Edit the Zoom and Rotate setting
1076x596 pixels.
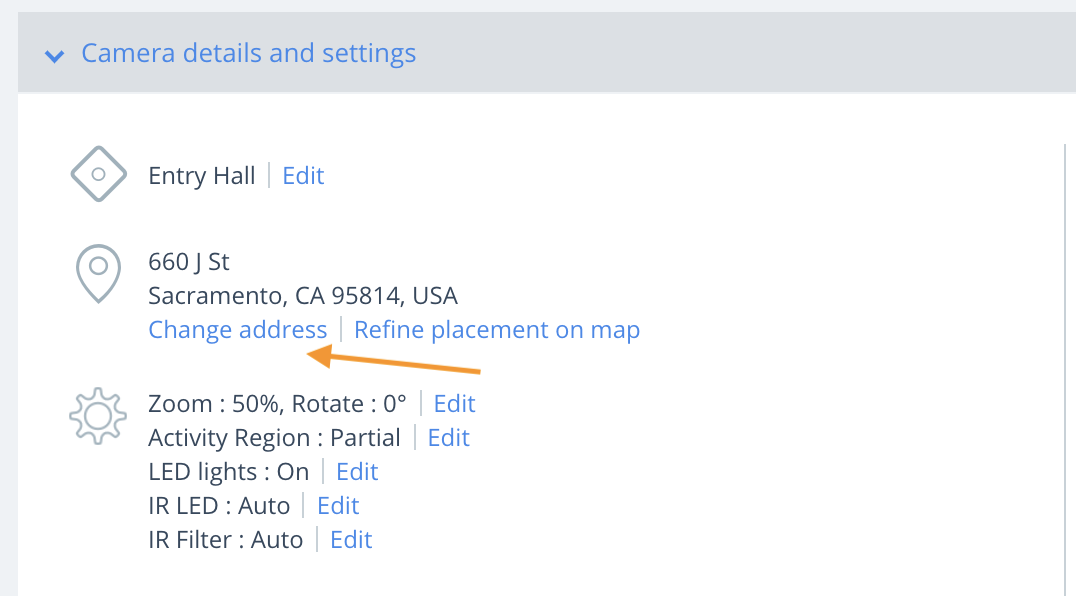[x=454, y=403]
